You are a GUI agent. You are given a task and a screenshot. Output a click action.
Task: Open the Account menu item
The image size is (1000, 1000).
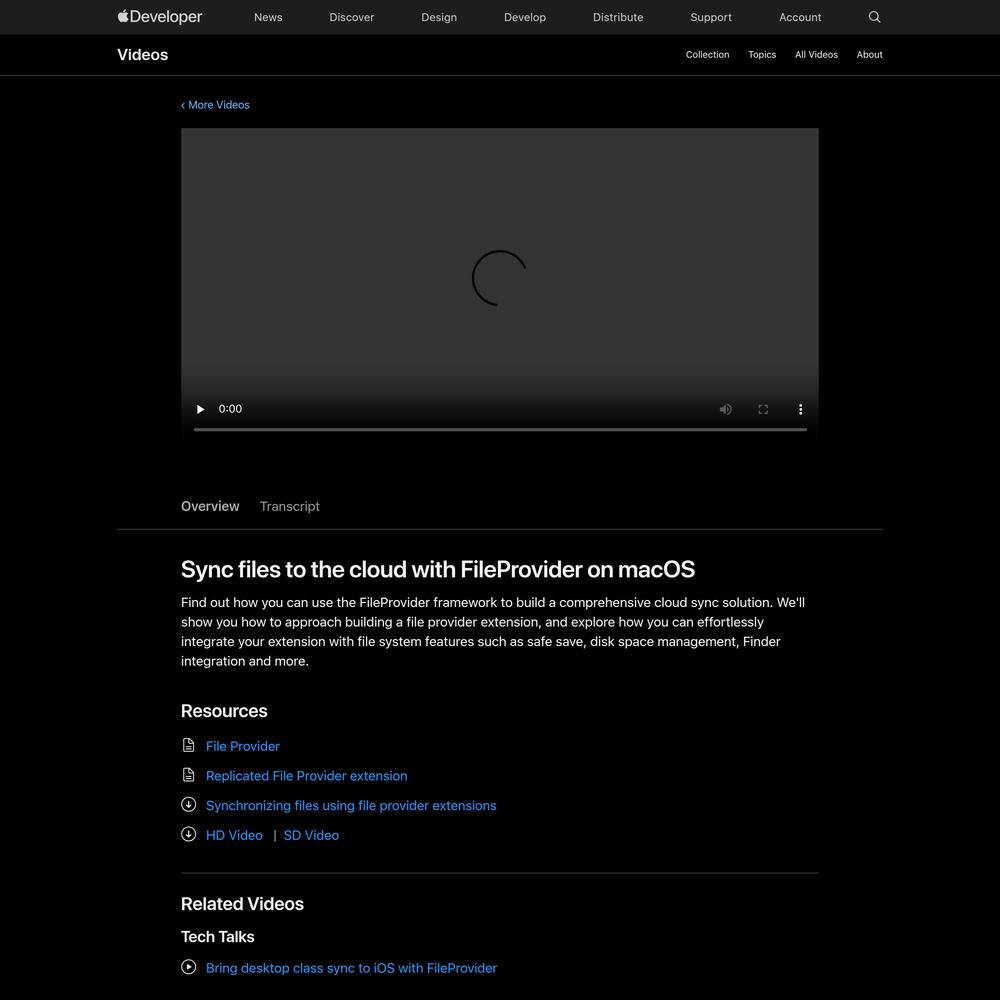(800, 17)
